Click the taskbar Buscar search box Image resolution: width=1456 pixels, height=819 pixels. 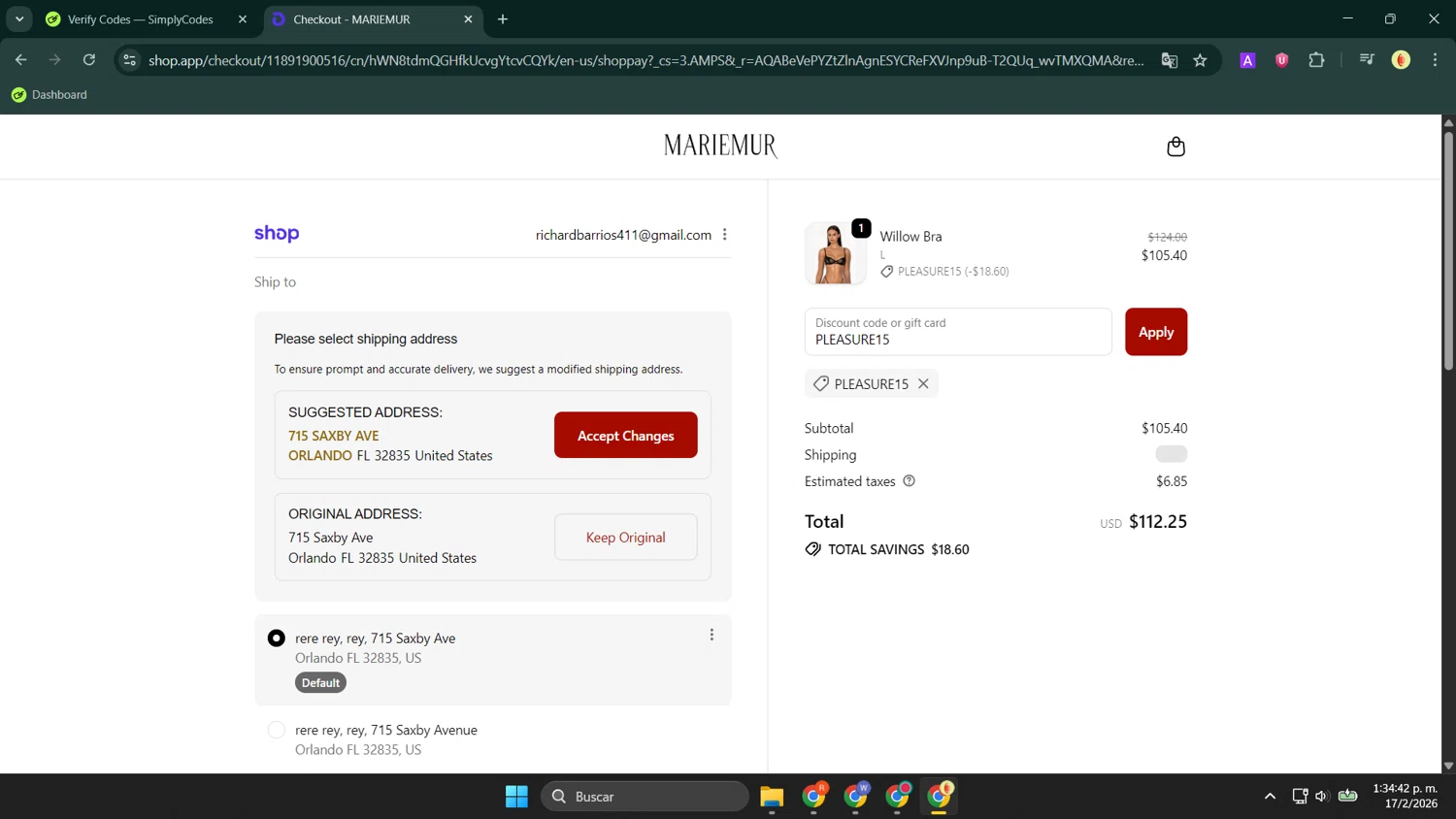(x=645, y=797)
